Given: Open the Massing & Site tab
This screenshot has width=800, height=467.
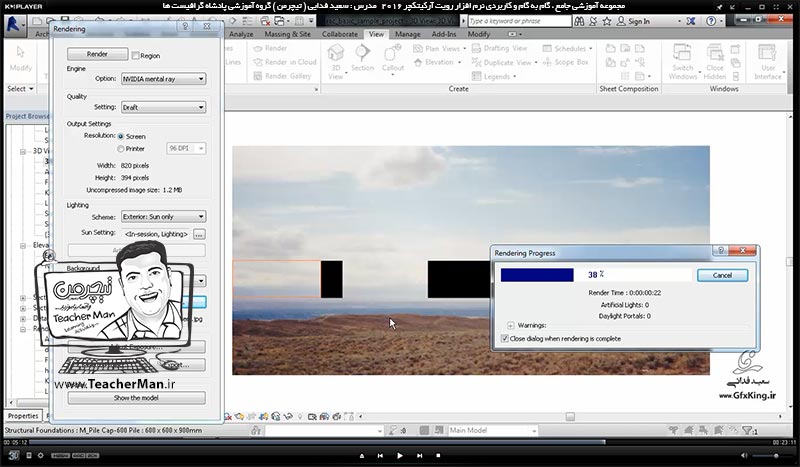Looking at the screenshot, I should [287, 34].
